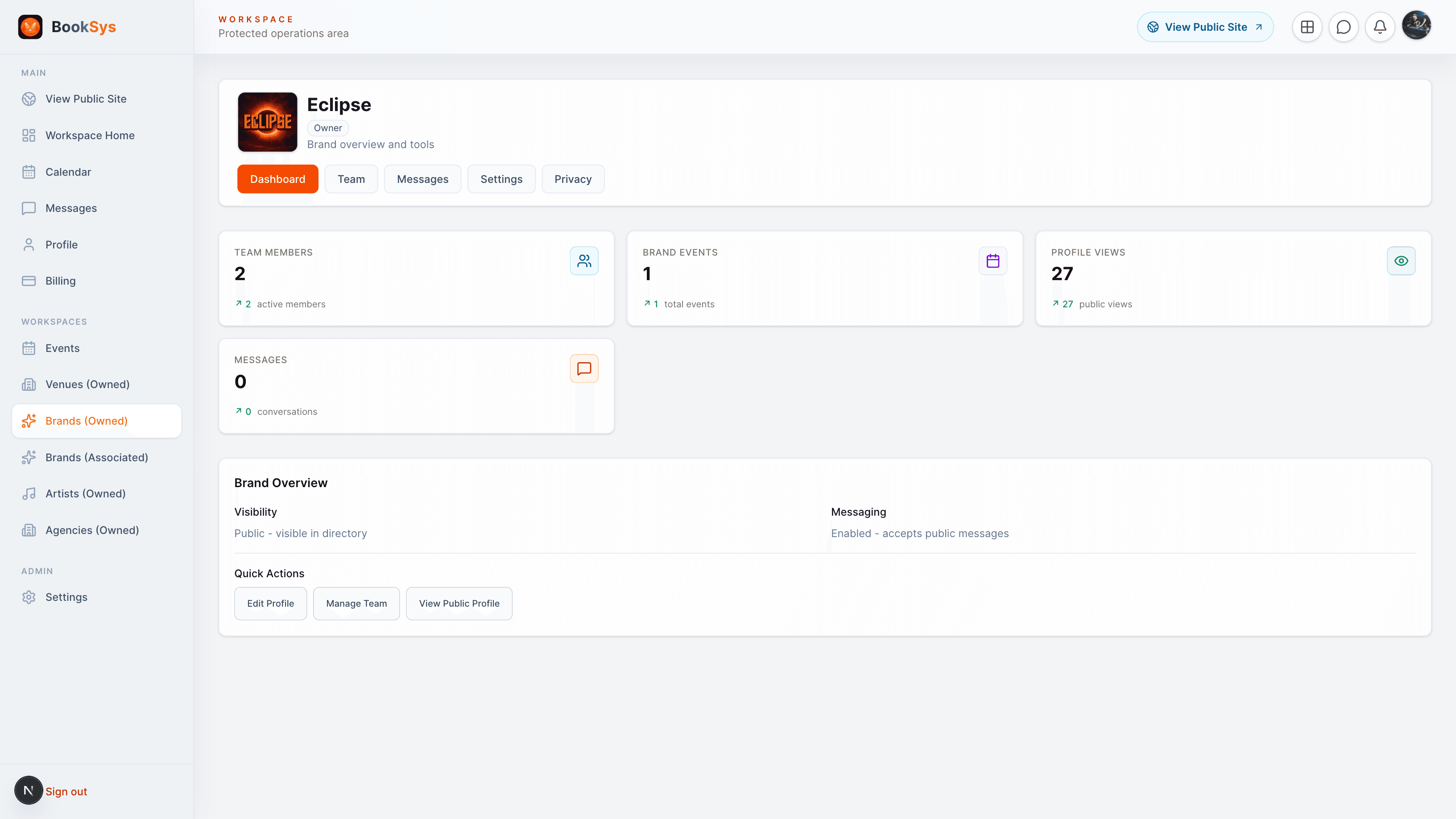Click "Enabled - accepts public messages" text

(920, 534)
